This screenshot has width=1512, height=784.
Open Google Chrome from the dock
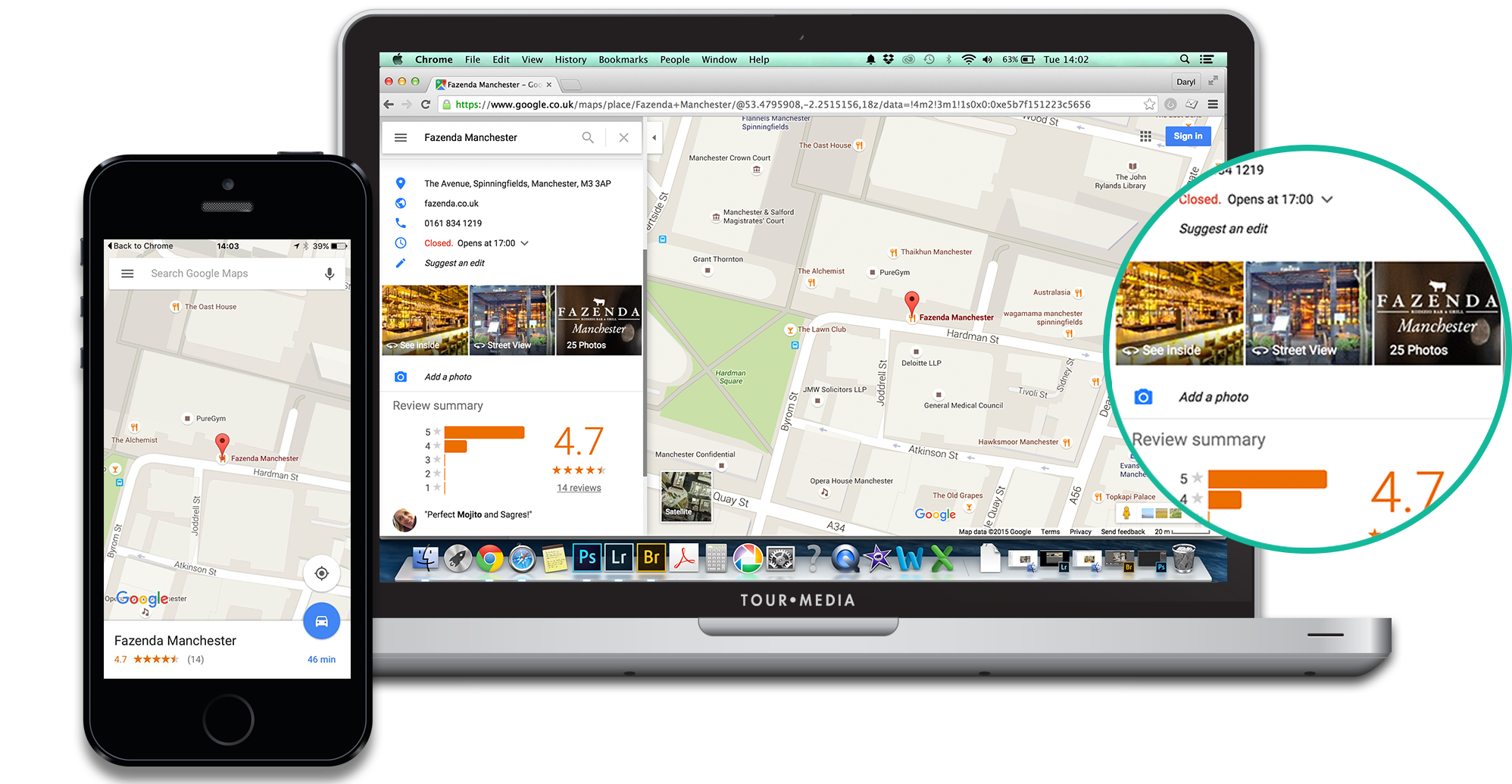tap(489, 560)
